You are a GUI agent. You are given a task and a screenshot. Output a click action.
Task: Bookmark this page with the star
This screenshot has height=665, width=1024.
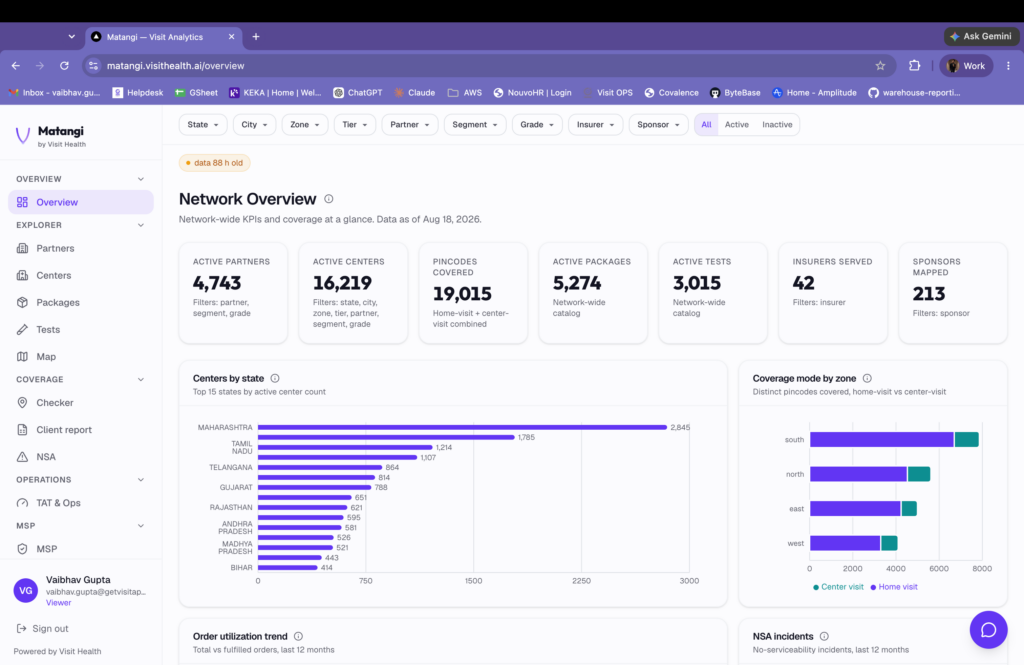pos(880,65)
